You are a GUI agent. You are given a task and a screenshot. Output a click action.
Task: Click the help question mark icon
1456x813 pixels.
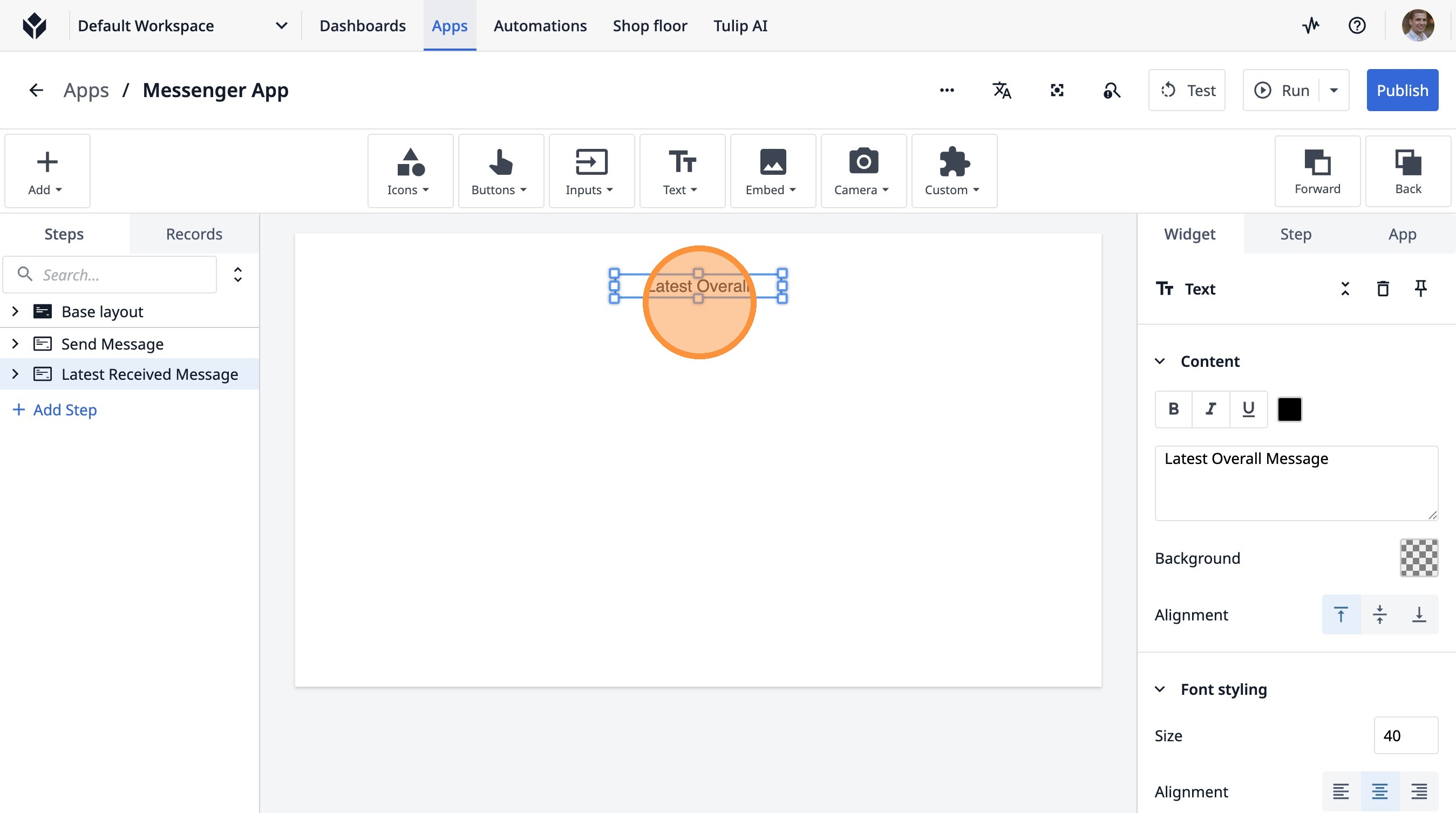1357,25
